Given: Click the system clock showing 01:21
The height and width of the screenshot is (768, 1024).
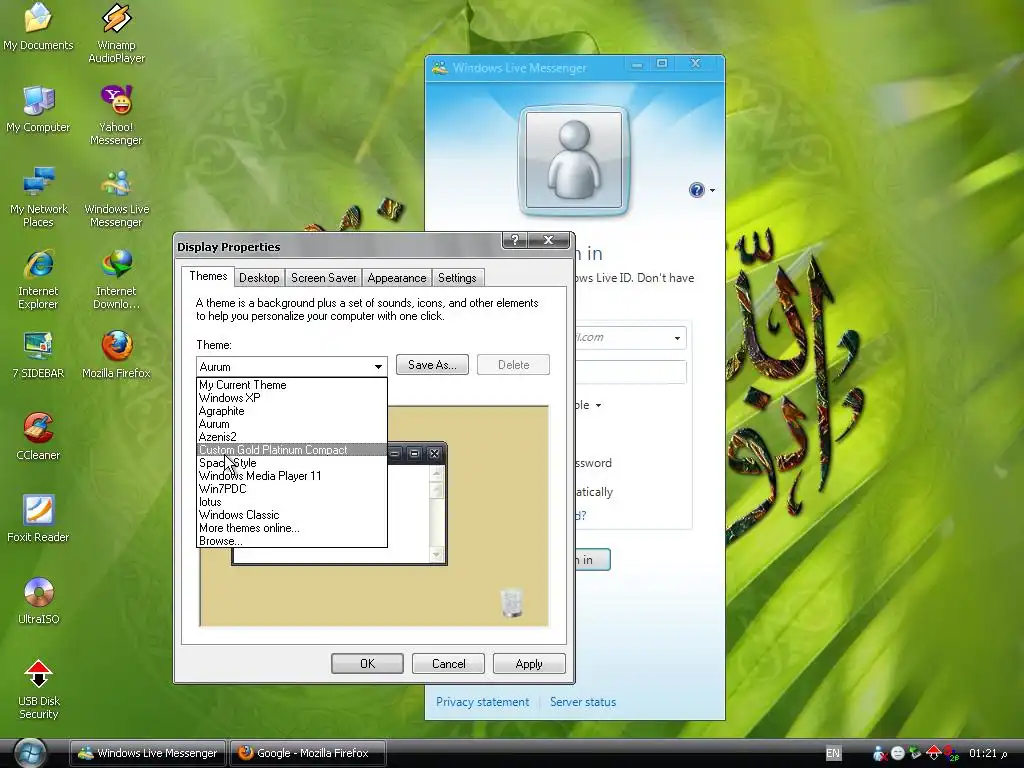Looking at the screenshot, I should click(988, 753).
